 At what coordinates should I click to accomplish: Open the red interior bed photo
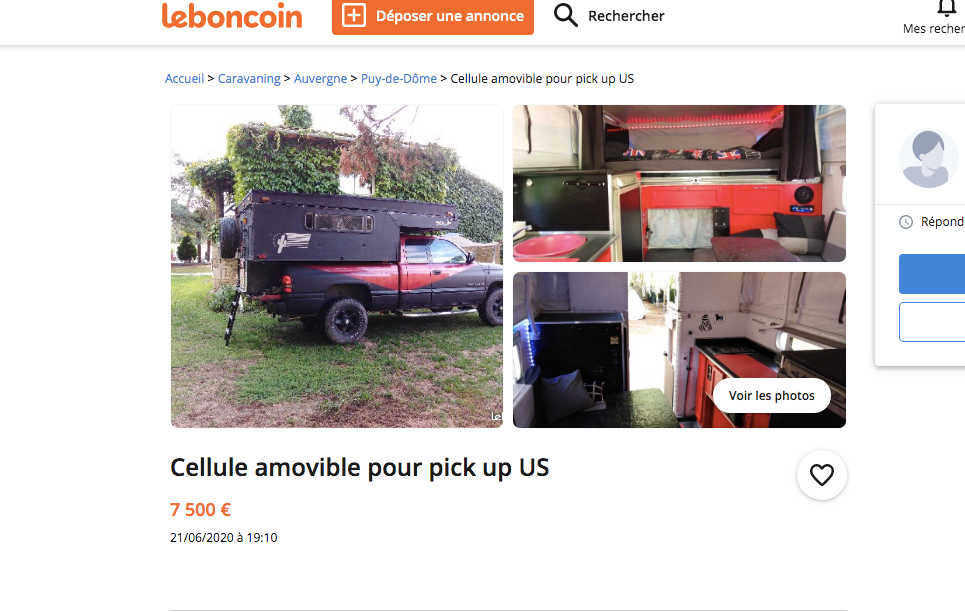(x=679, y=183)
